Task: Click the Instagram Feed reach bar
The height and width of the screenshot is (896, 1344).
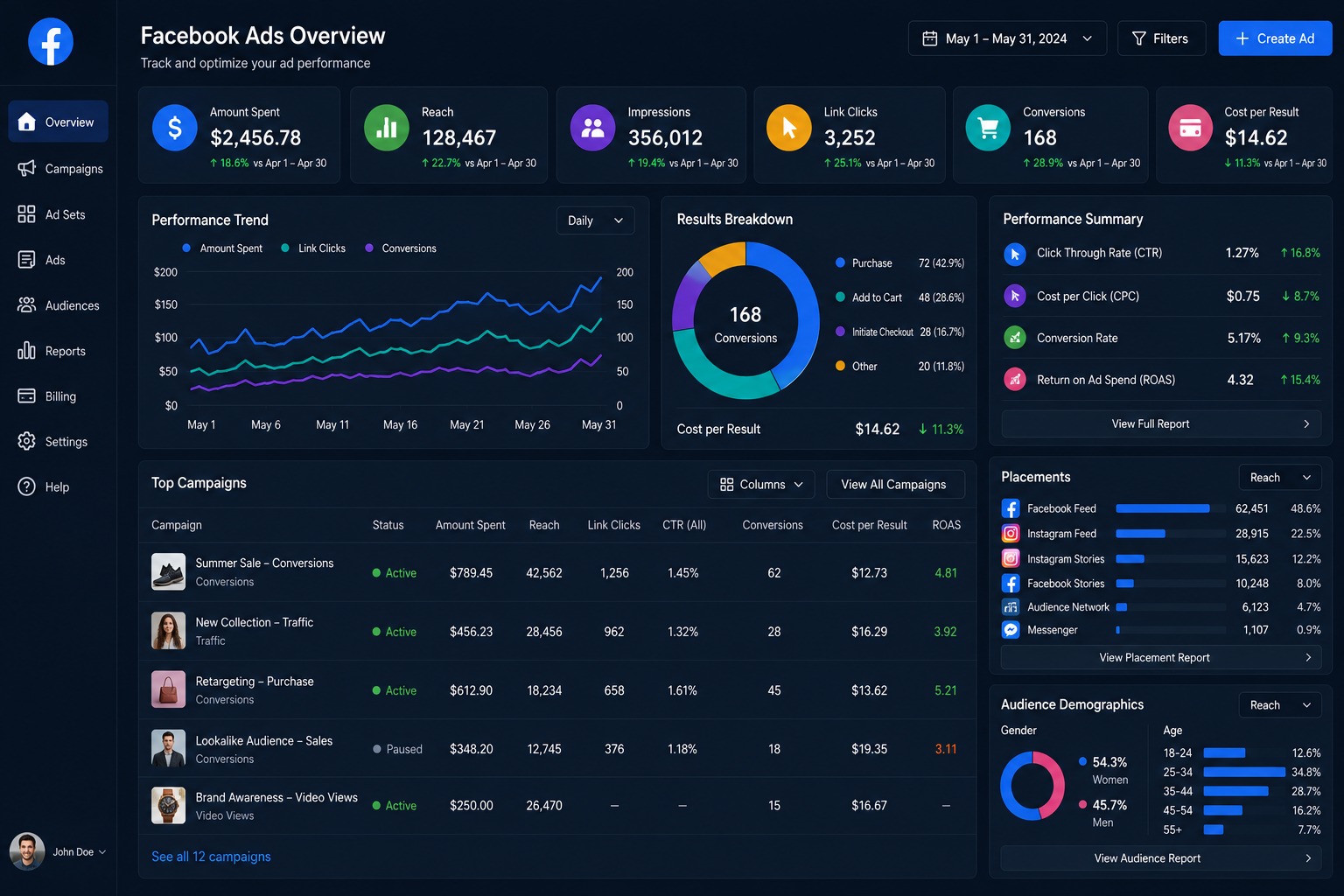Action: pyautogui.click(x=1140, y=534)
